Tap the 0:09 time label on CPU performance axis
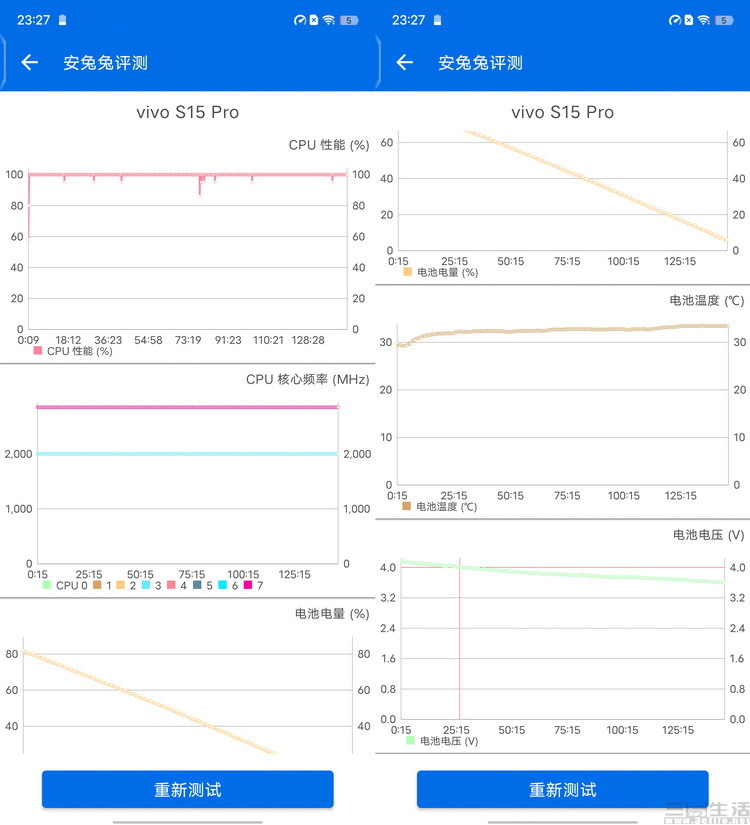Image resolution: width=750 pixels, height=825 pixels. tap(28, 340)
